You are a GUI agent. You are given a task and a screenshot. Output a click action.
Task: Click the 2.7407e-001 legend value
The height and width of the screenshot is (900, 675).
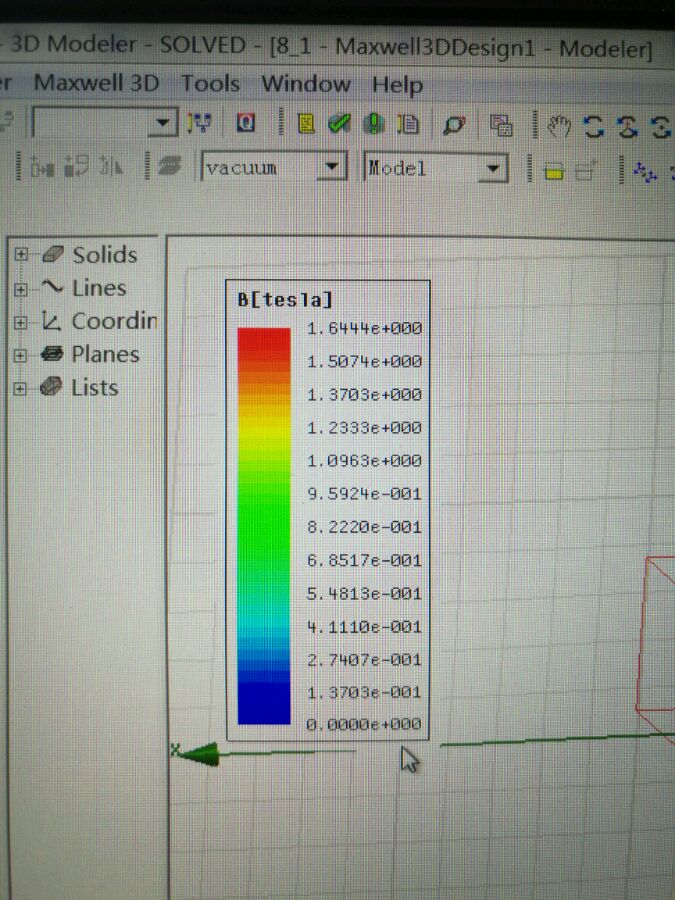[x=364, y=660]
